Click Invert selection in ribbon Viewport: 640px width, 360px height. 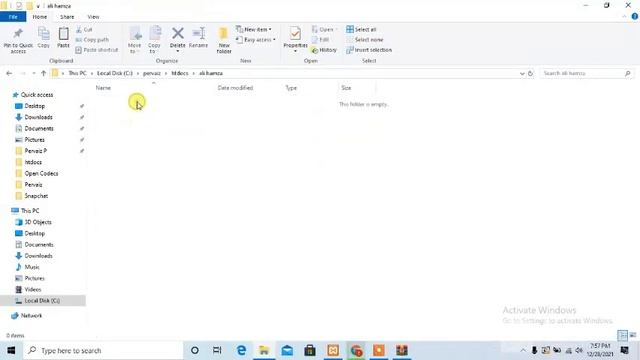(x=369, y=50)
